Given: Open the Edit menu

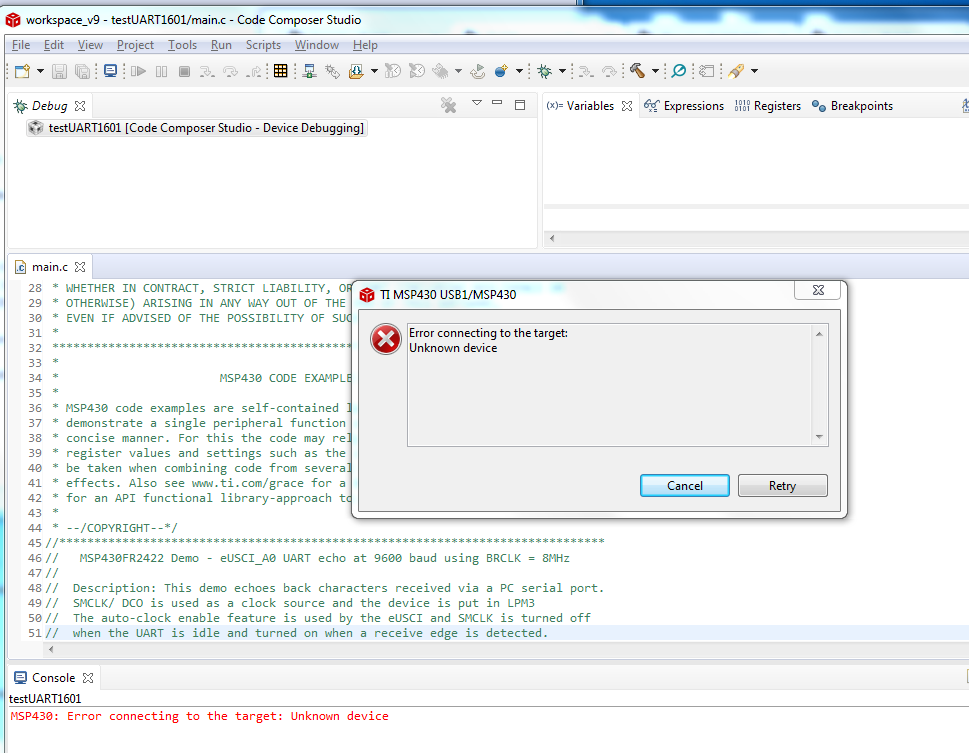Looking at the screenshot, I should pos(53,45).
